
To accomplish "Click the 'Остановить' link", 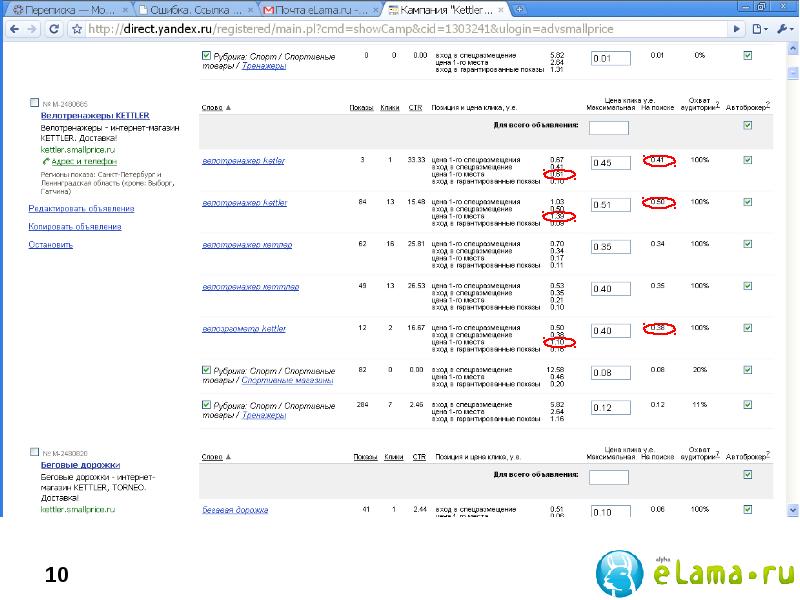I will [x=50, y=244].
